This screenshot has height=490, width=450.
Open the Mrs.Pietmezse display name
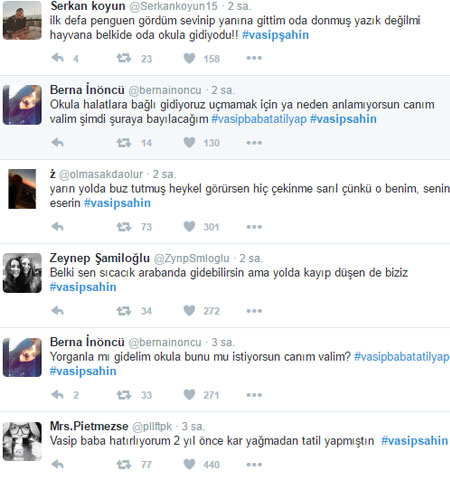(89, 426)
